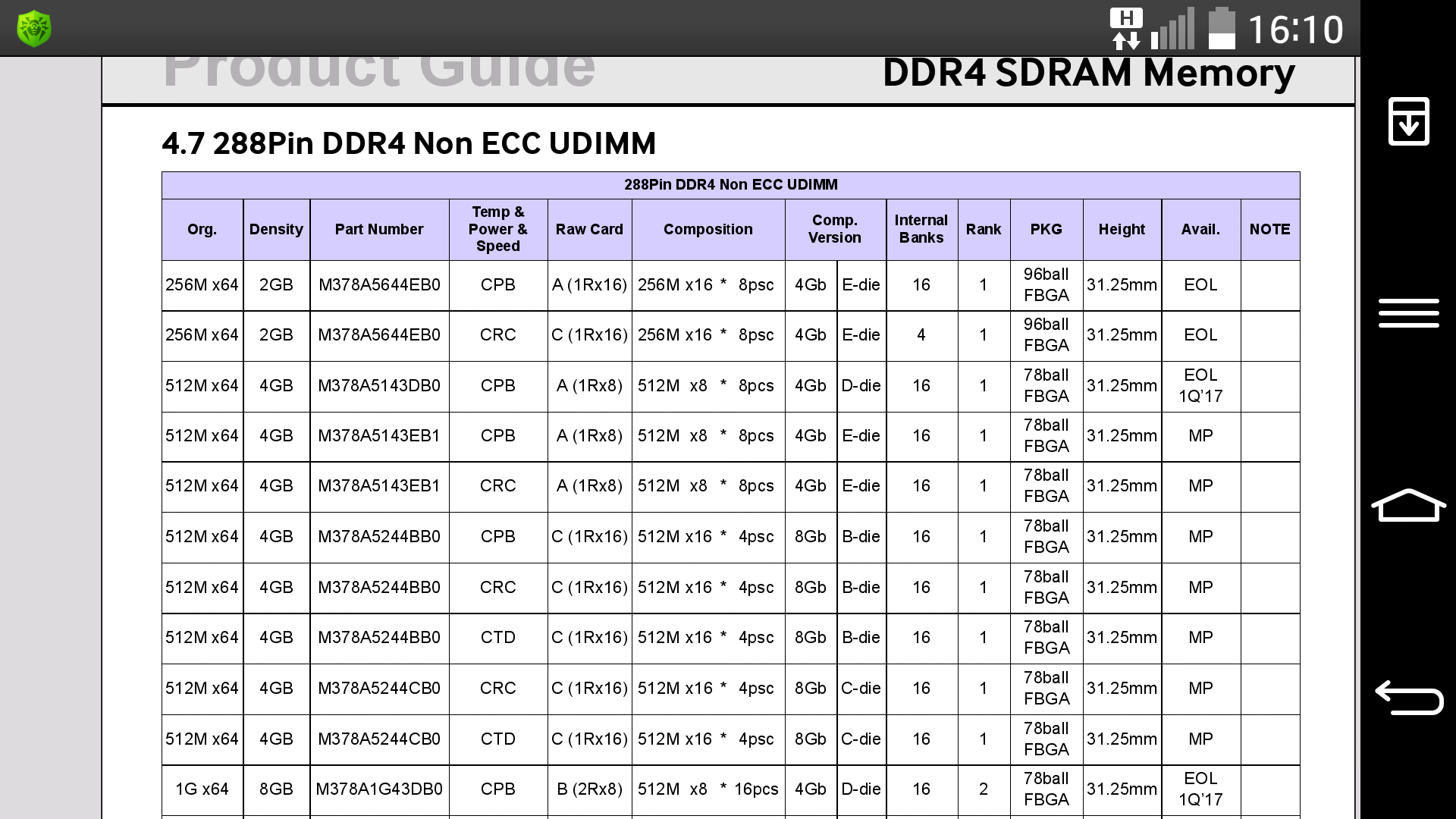Tap the Internal Banks column header
The image size is (1456, 819).
[x=921, y=229]
